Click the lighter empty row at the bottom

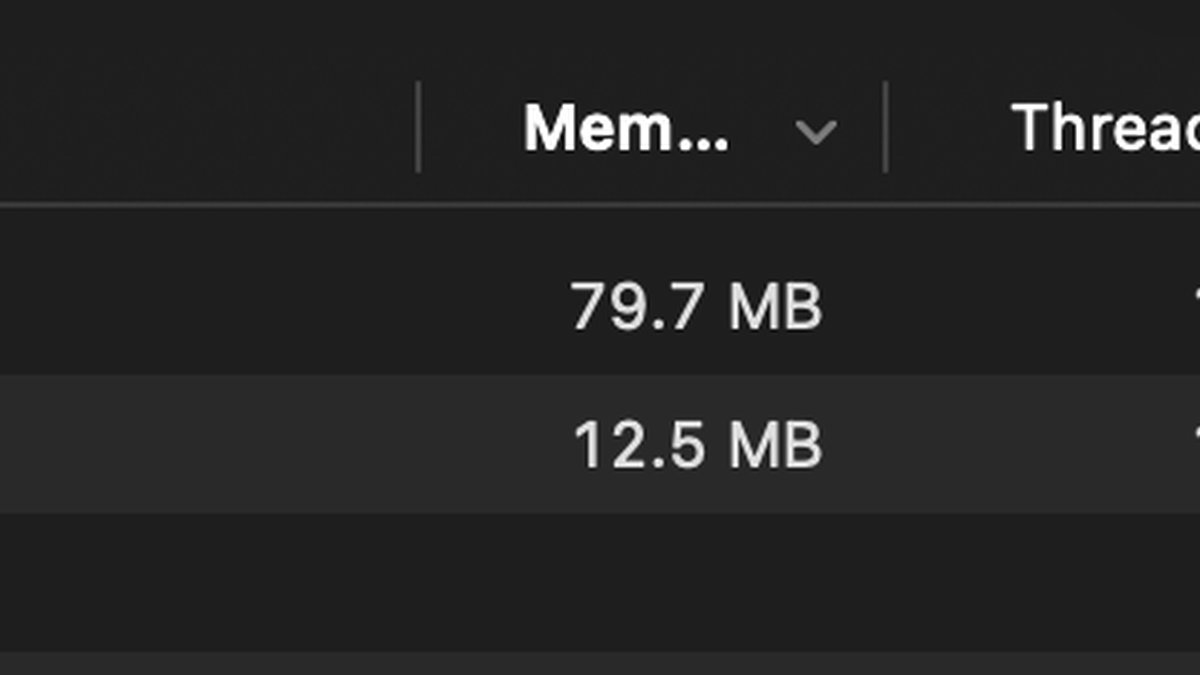click(600, 663)
